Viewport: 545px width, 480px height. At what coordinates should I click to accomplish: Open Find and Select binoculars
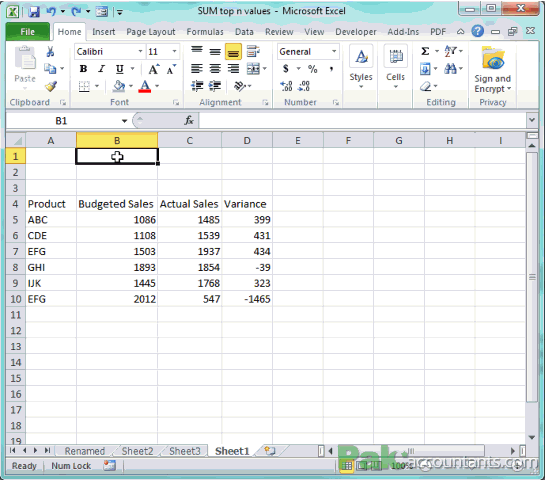[x=450, y=69]
